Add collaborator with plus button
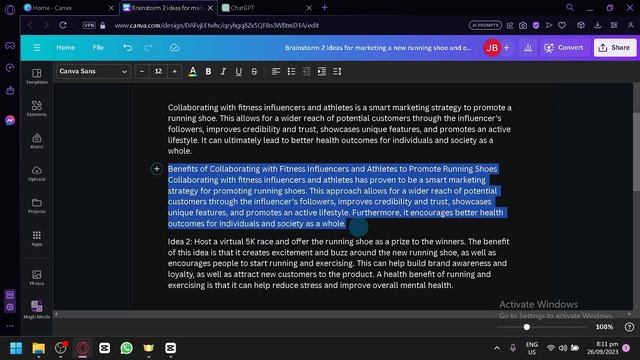Viewport: 640px width, 360px height. click(507, 48)
